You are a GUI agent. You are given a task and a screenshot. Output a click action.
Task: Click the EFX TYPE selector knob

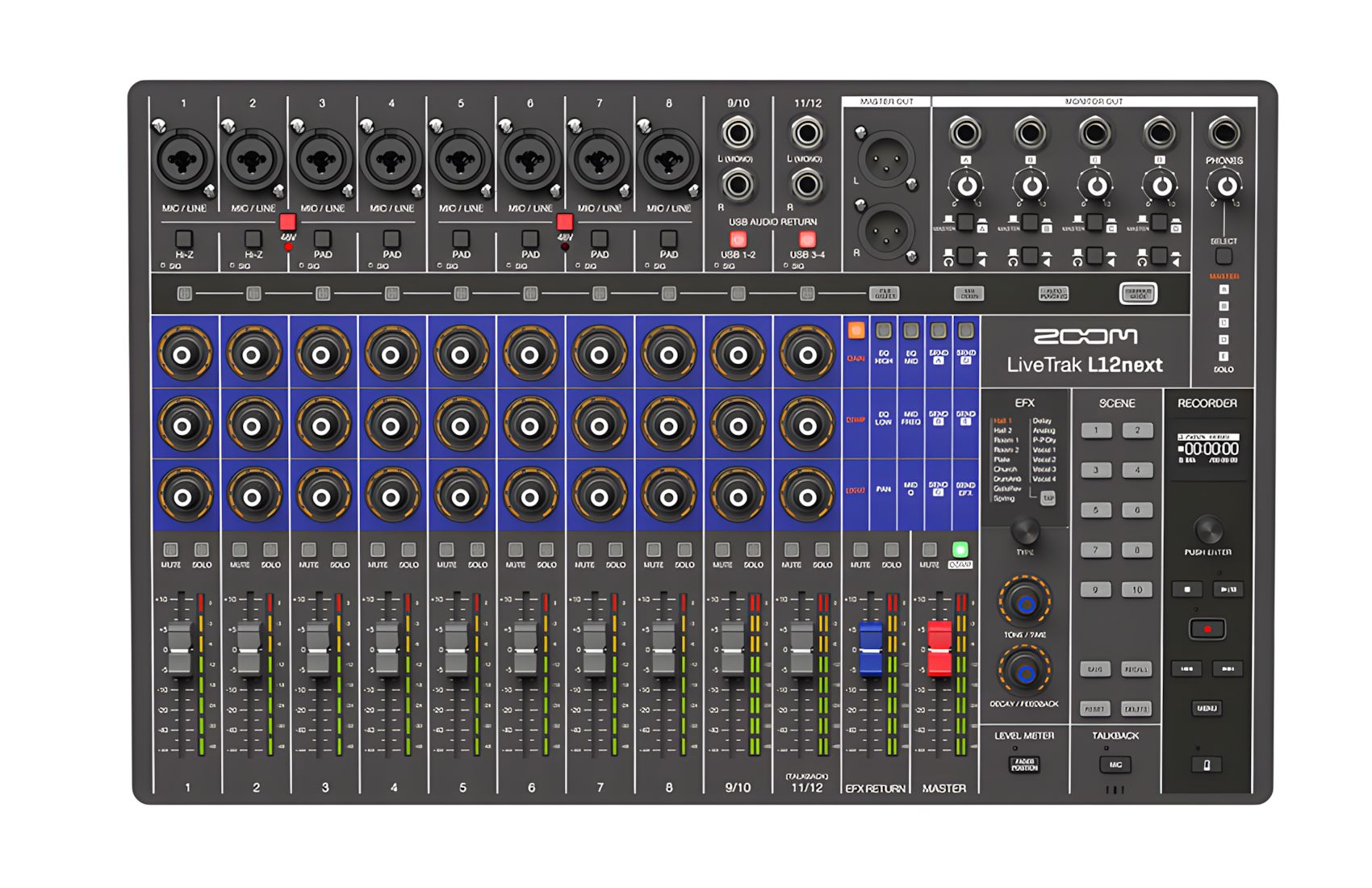point(1025,530)
